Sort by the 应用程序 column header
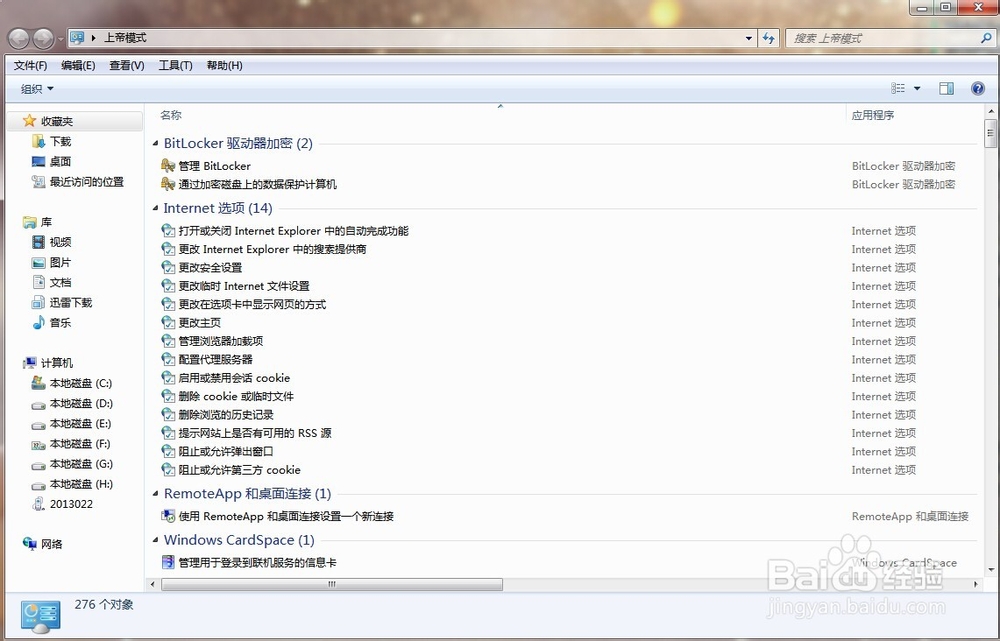 (x=872, y=115)
